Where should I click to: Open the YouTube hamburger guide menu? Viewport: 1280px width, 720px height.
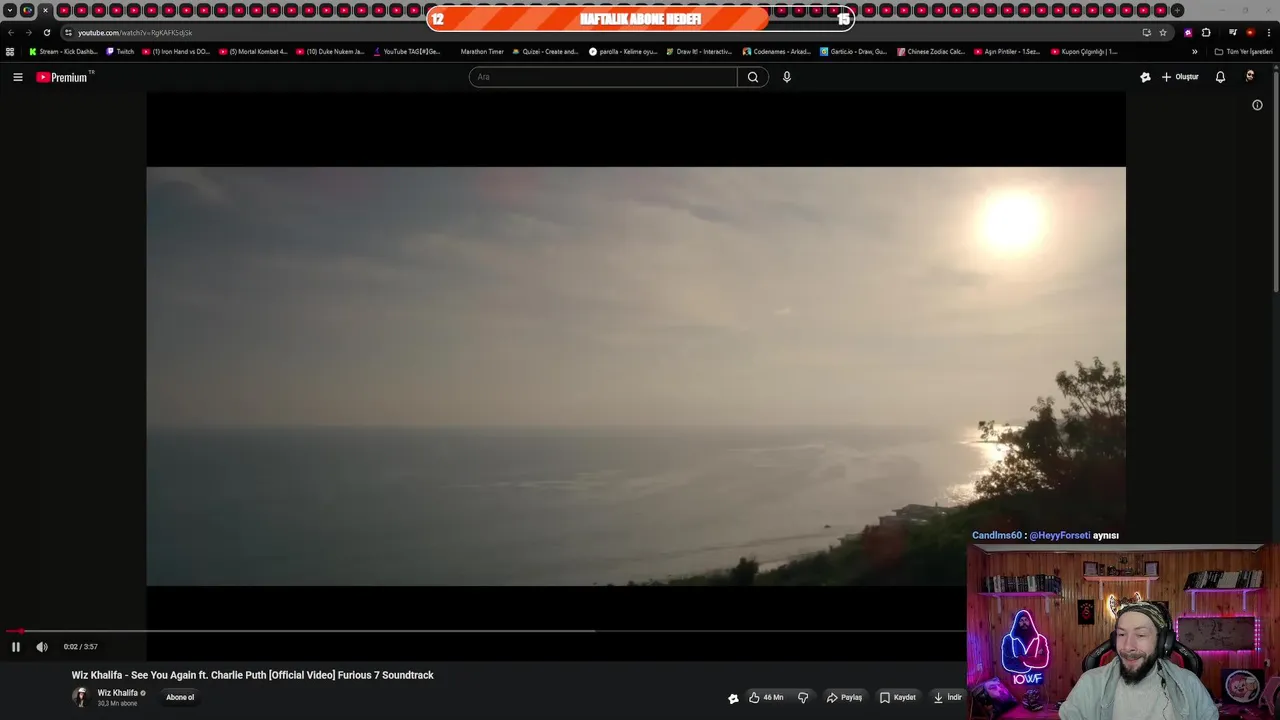click(x=18, y=77)
